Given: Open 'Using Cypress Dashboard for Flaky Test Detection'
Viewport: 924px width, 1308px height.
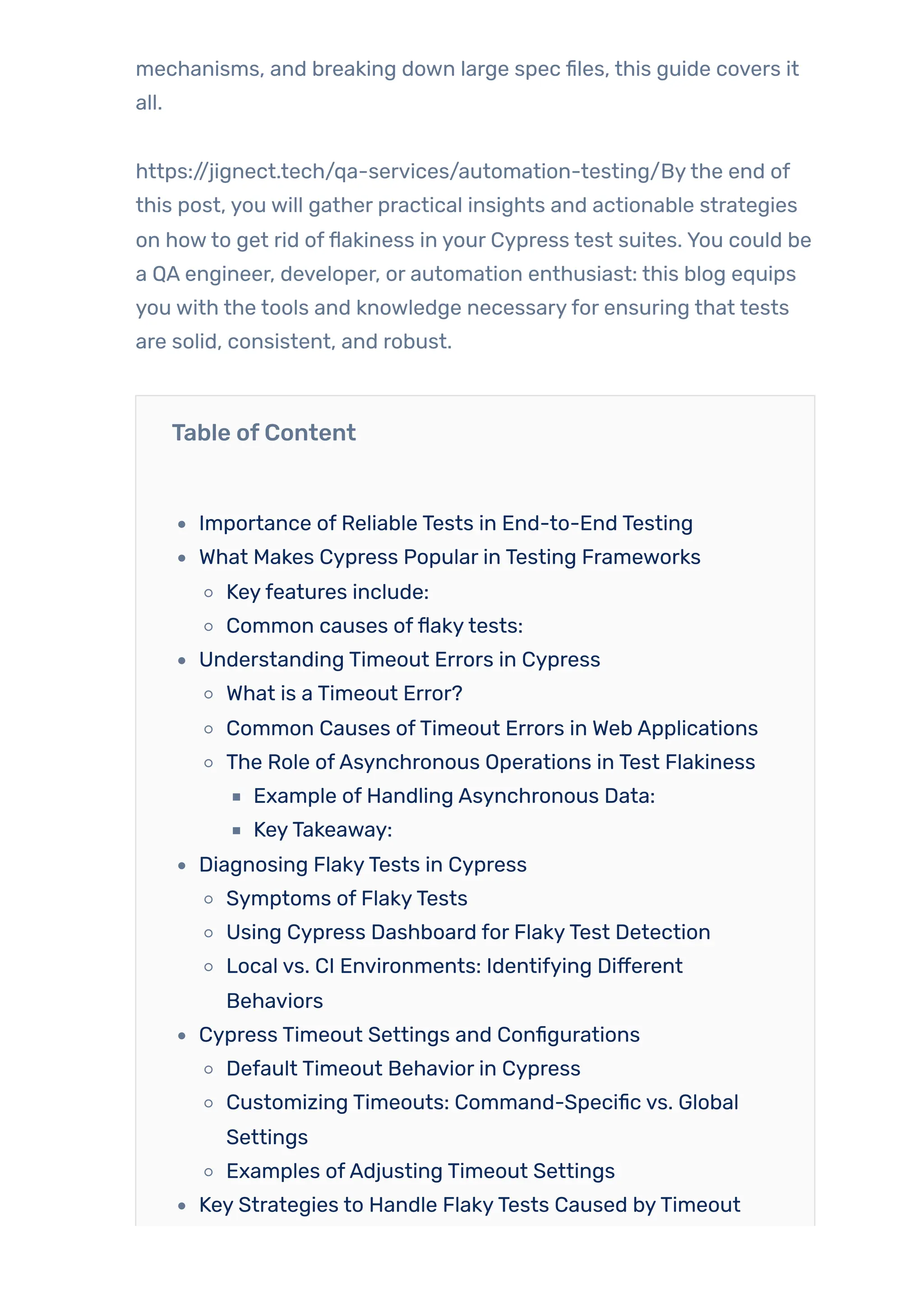Looking at the screenshot, I should tap(468, 932).
